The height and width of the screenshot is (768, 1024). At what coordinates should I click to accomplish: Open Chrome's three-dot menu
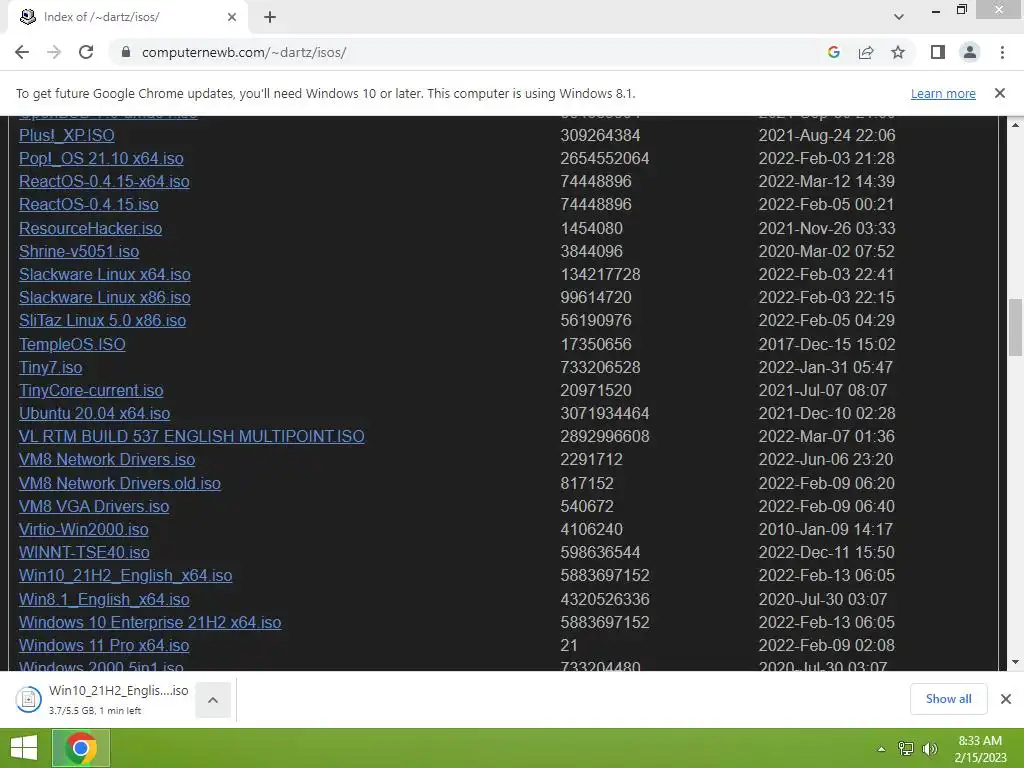[x=1002, y=52]
